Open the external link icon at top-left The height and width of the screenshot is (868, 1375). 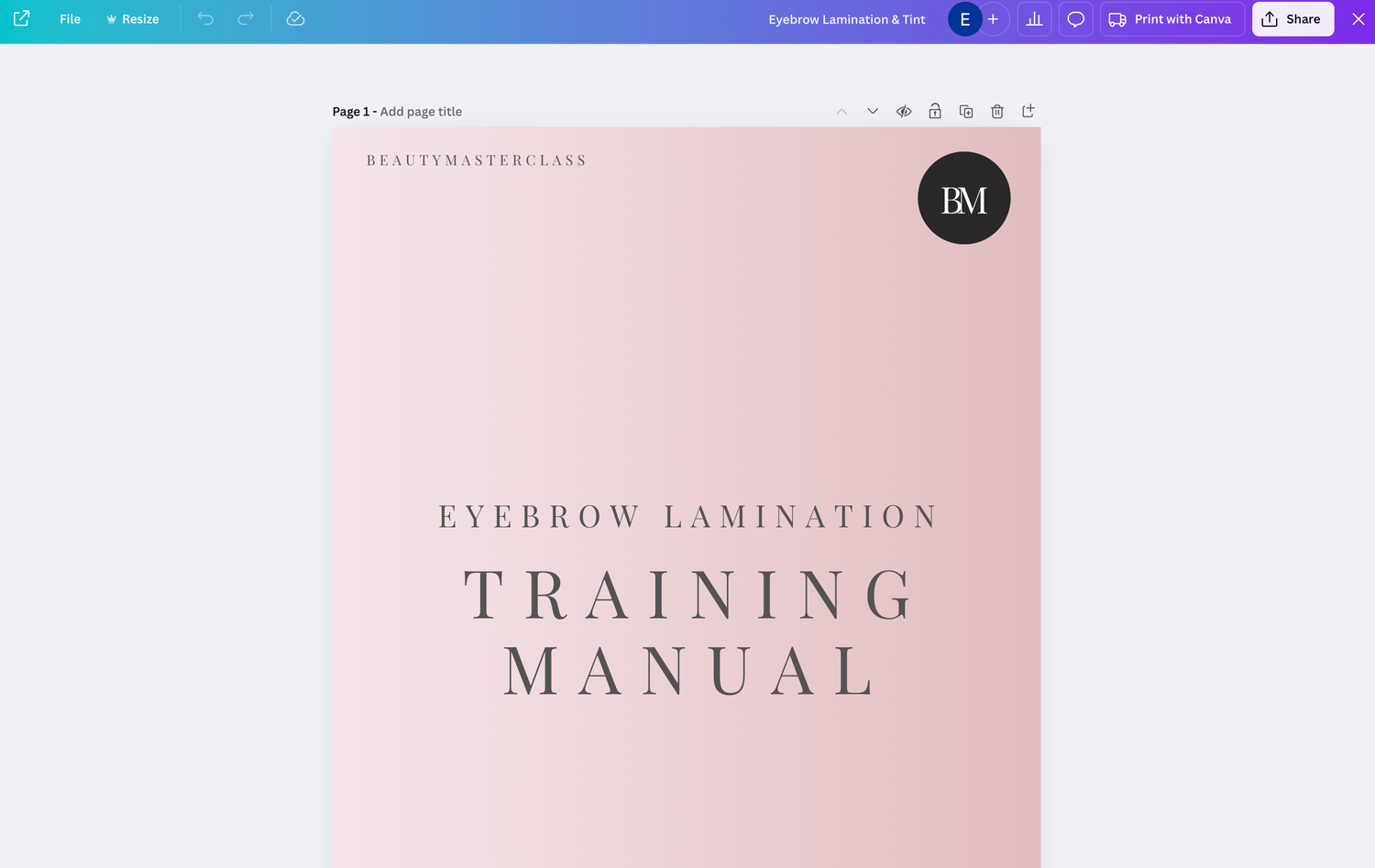[22, 18]
